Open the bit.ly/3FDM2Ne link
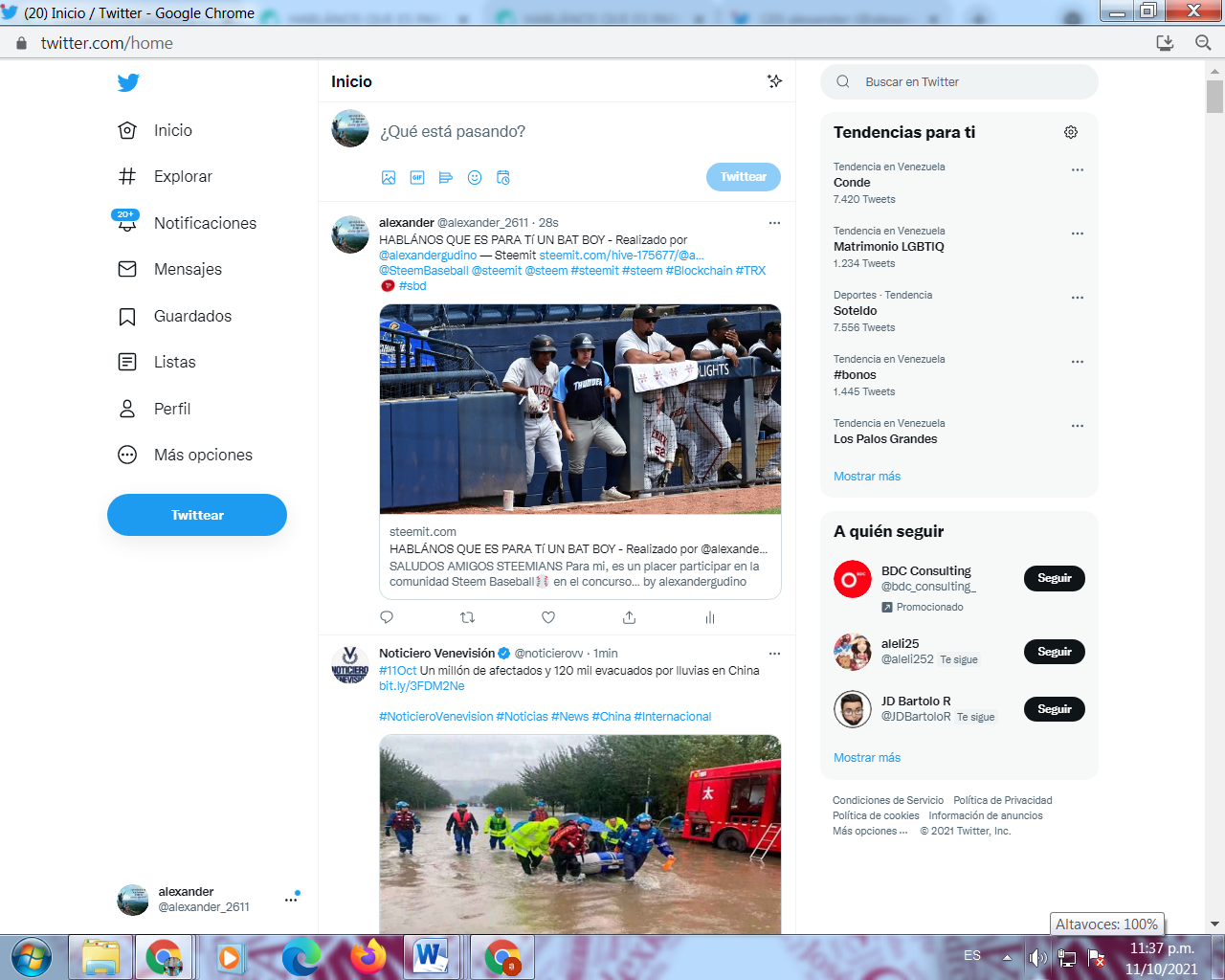The image size is (1225, 980). point(422,686)
